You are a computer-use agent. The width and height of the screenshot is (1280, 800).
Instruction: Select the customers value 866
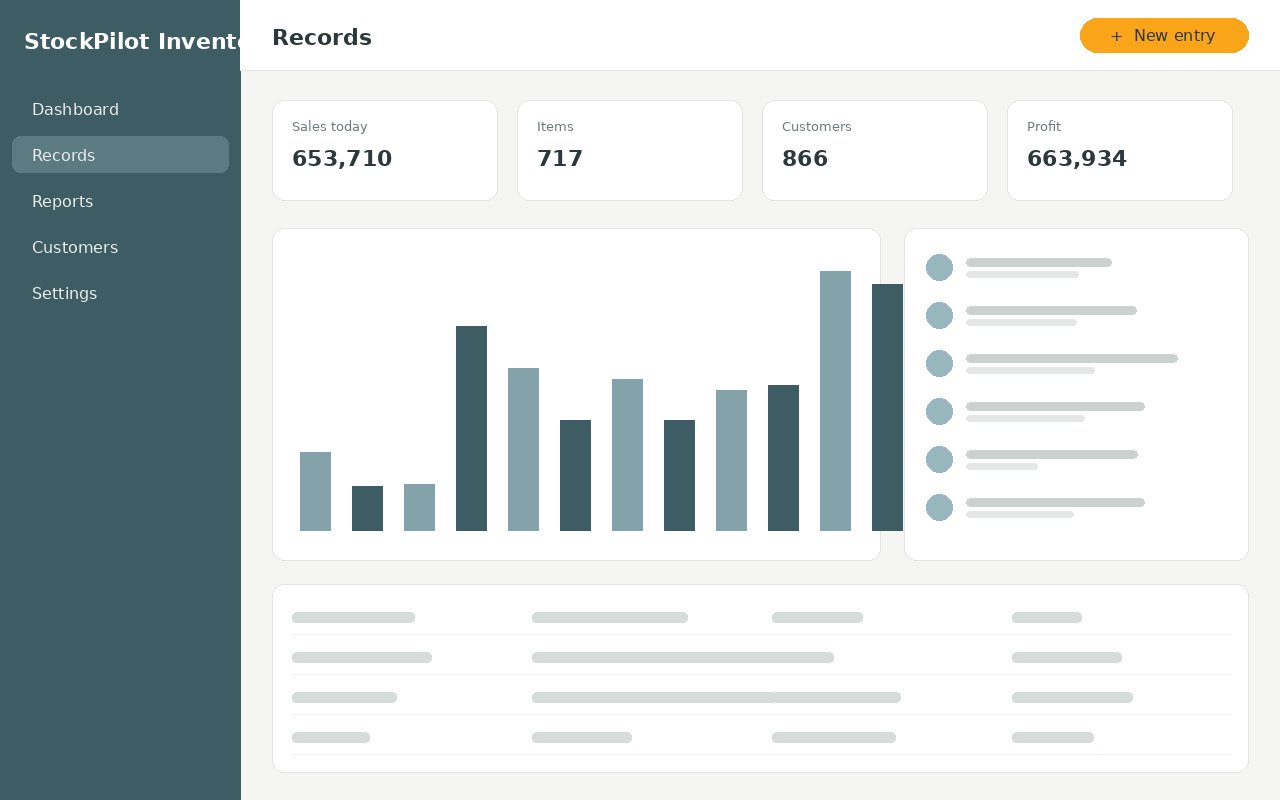(x=805, y=159)
